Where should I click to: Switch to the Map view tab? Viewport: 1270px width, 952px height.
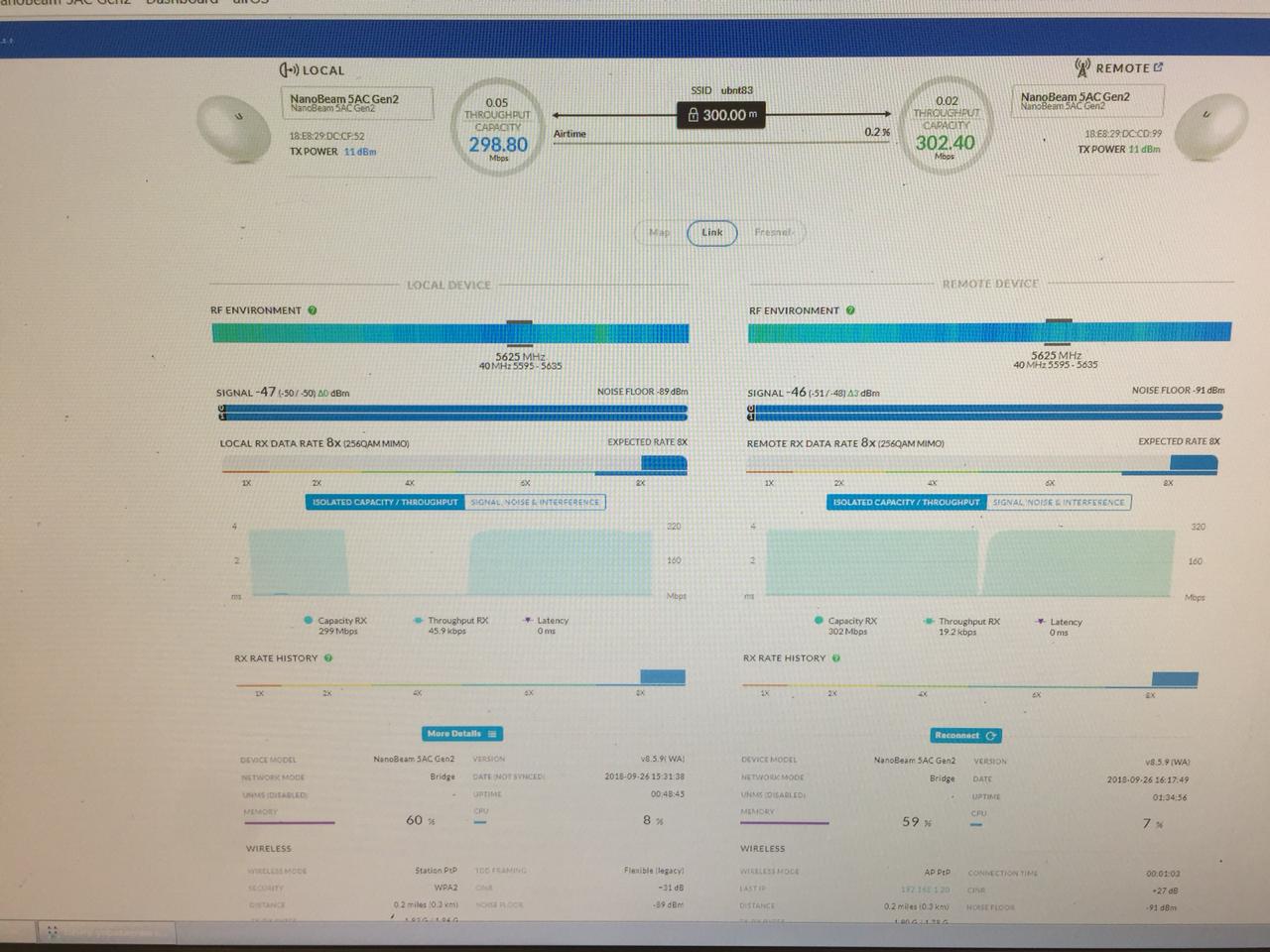(x=660, y=232)
